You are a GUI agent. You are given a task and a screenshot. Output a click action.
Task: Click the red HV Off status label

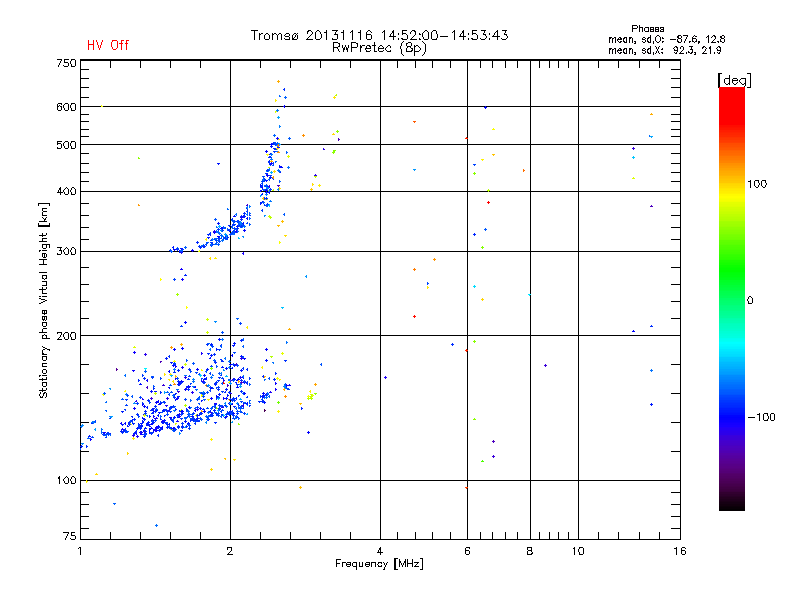108,45
